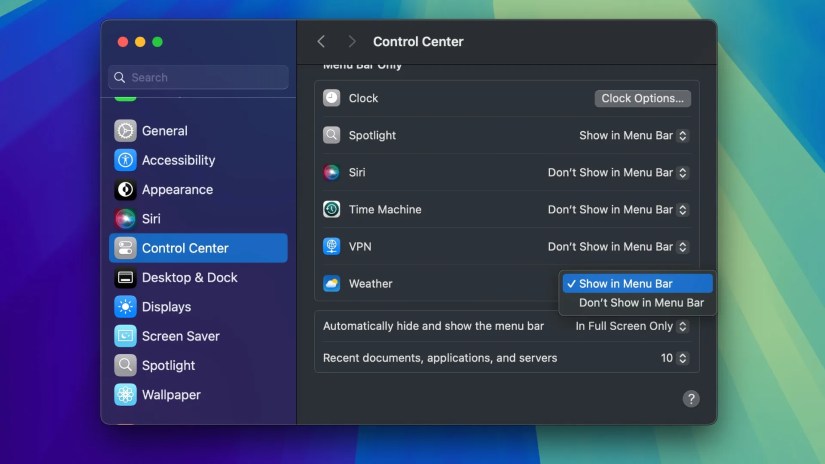
Task: Select Appearance label in sidebar
Action: click(177, 189)
